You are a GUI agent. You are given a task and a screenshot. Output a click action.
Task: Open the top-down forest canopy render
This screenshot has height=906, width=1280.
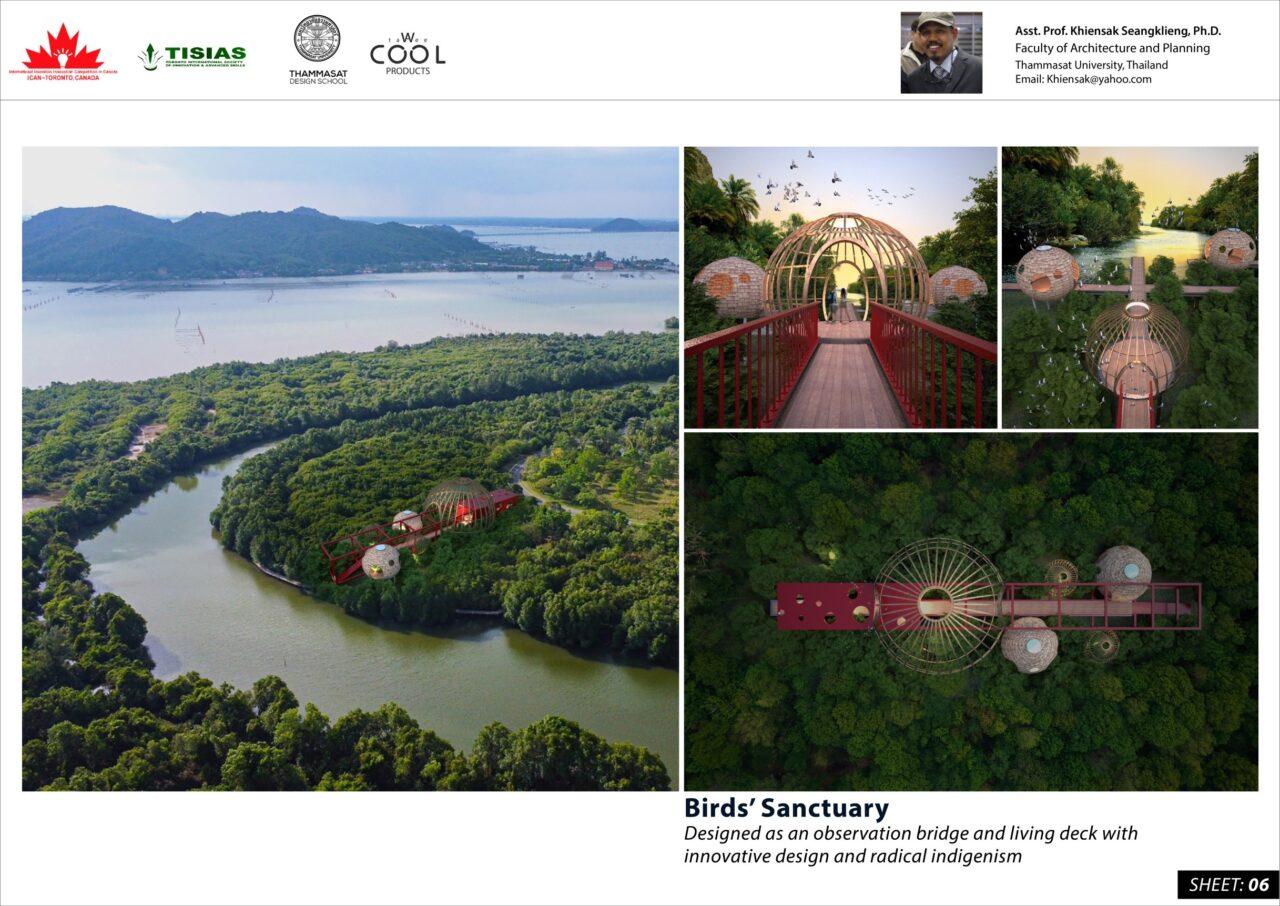click(971, 612)
